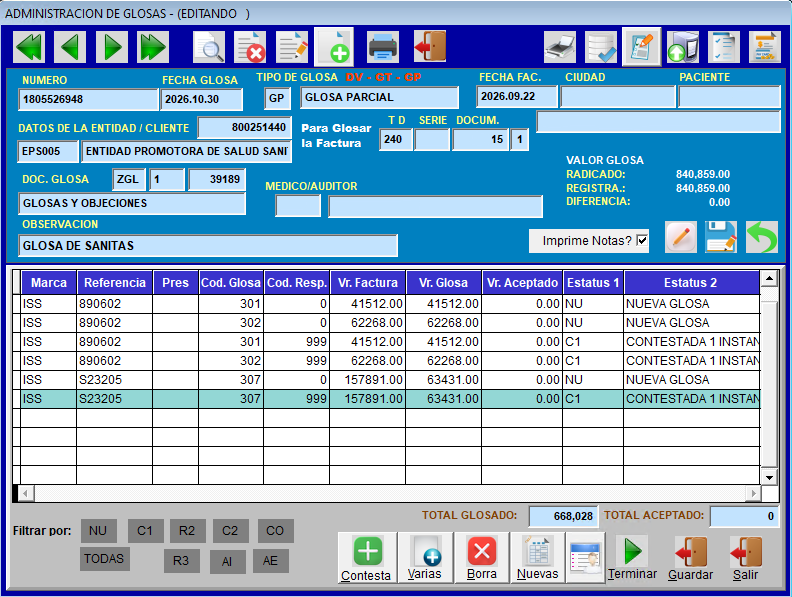
Task: Click the gray scanner printer icon
Action: (560, 47)
